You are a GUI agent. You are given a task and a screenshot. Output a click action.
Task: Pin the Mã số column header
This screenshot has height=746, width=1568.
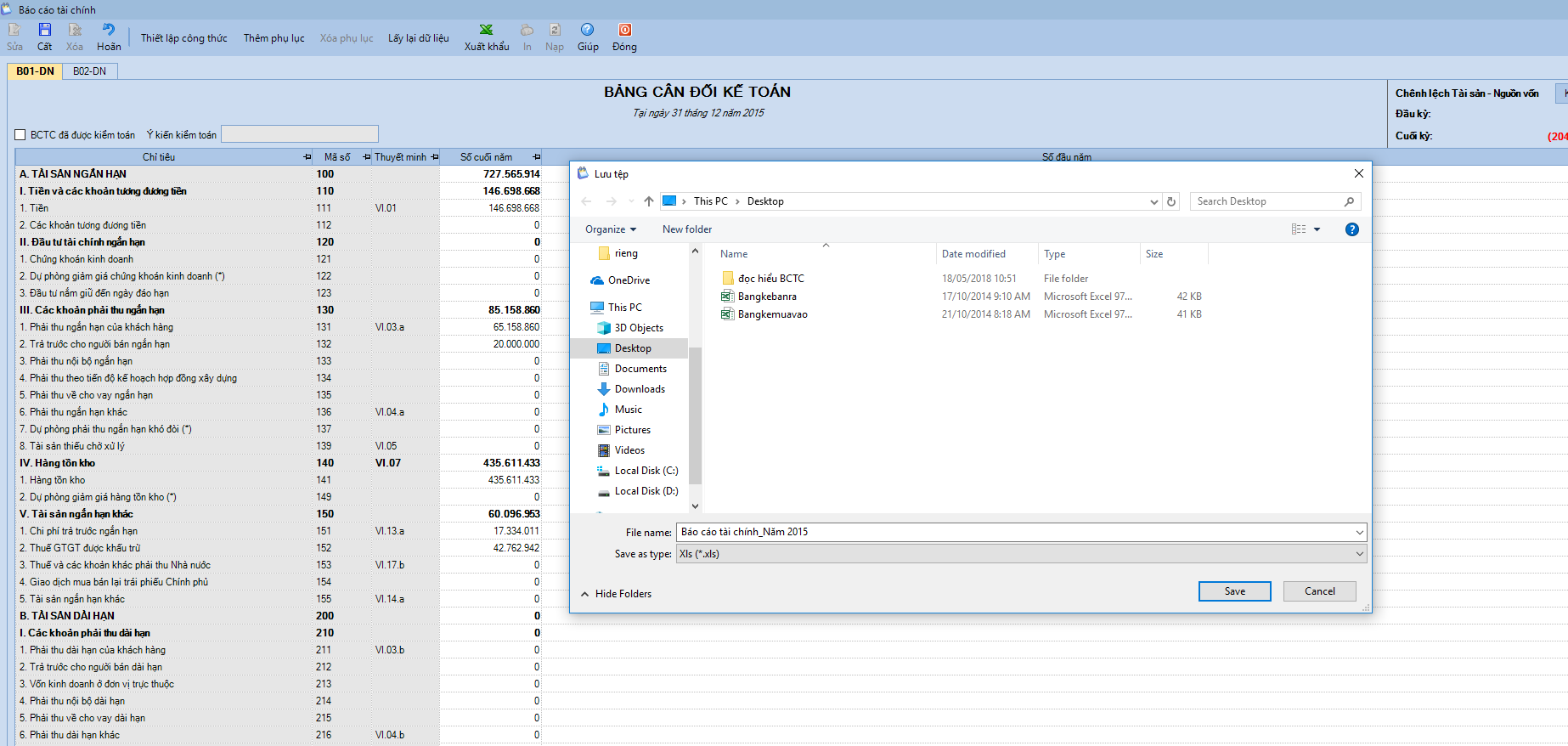pos(367,157)
